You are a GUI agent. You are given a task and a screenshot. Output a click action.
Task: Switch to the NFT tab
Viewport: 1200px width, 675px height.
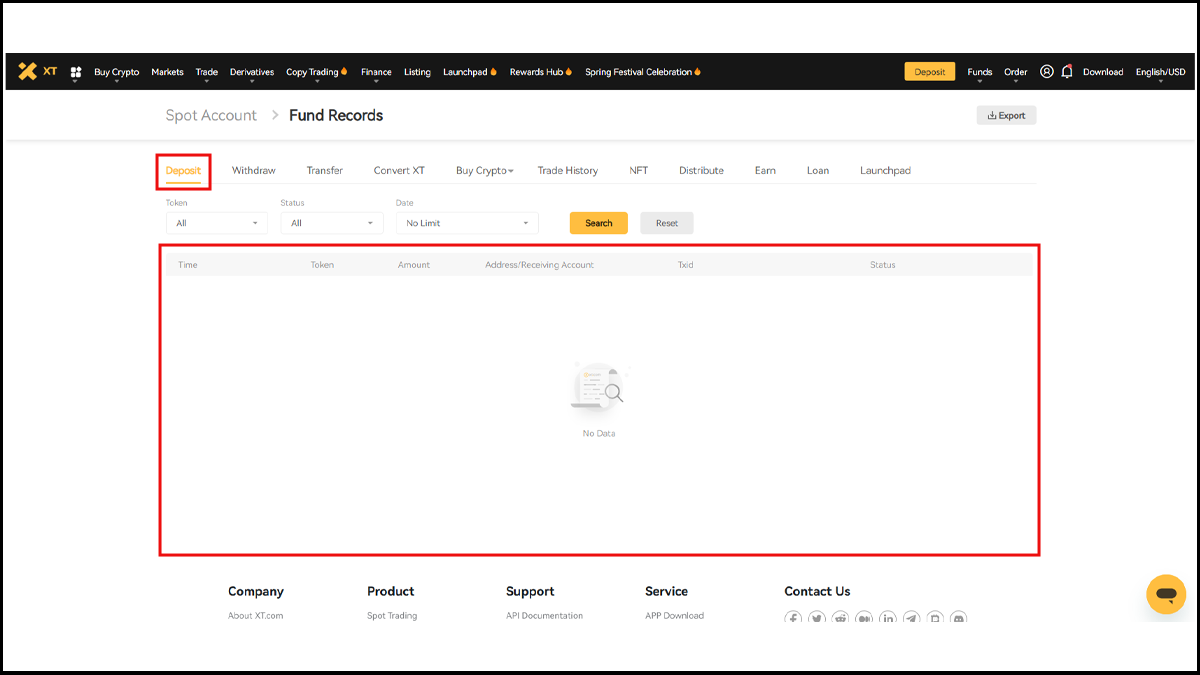coord(639,171)
